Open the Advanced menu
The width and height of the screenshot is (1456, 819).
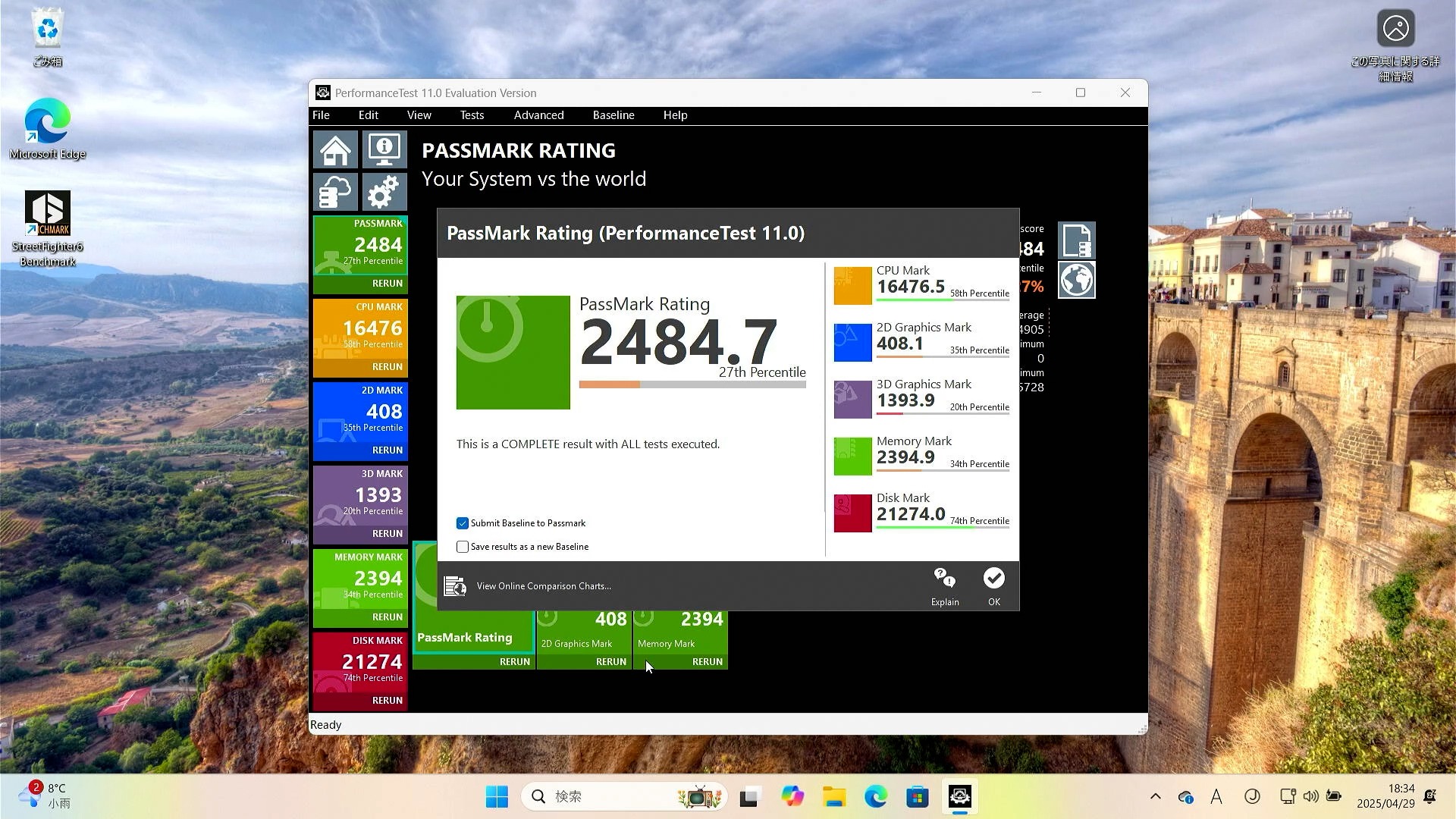[538, 115]
